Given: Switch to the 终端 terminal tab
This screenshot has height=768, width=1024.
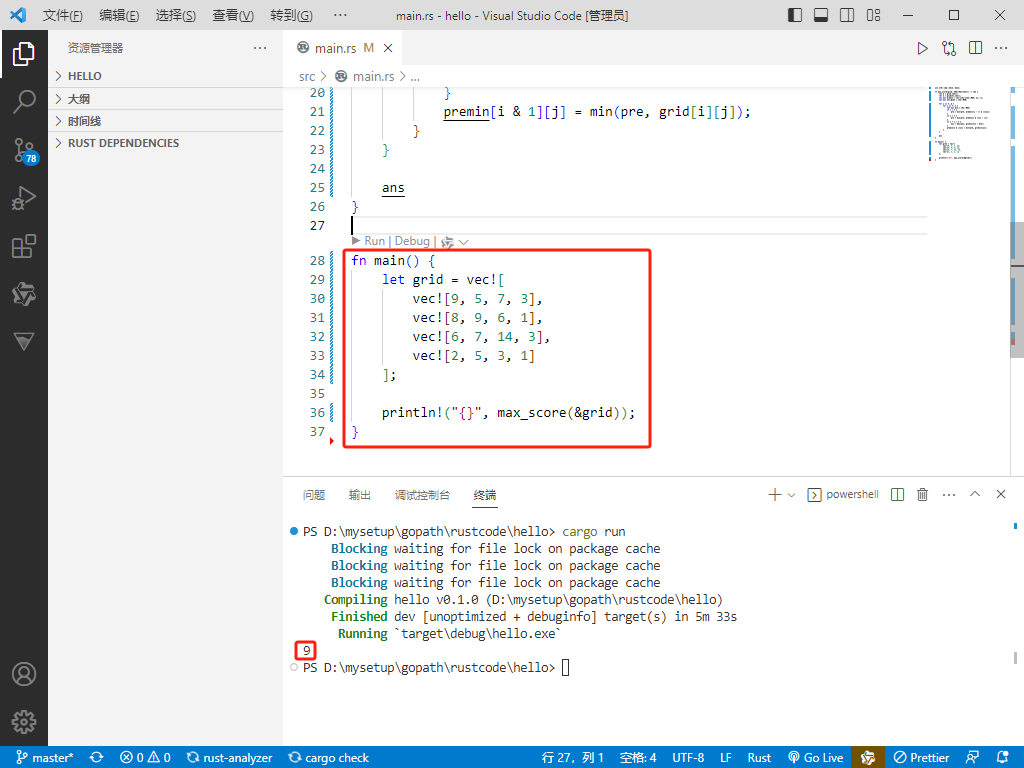Looking at the screenshot, I should [x=485, y=495].
